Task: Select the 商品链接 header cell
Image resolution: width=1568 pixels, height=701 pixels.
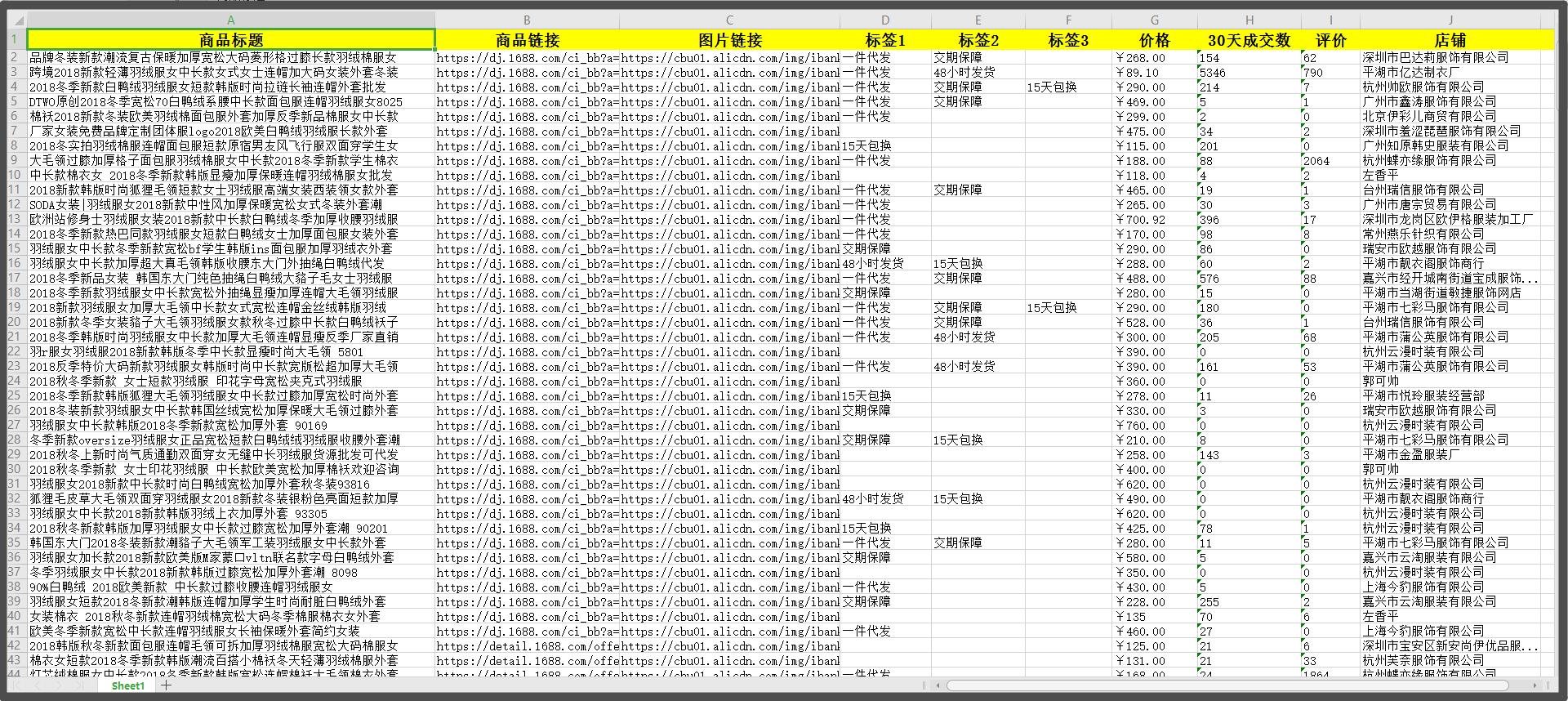Action: pyautogui.click(x=527, y=39)
